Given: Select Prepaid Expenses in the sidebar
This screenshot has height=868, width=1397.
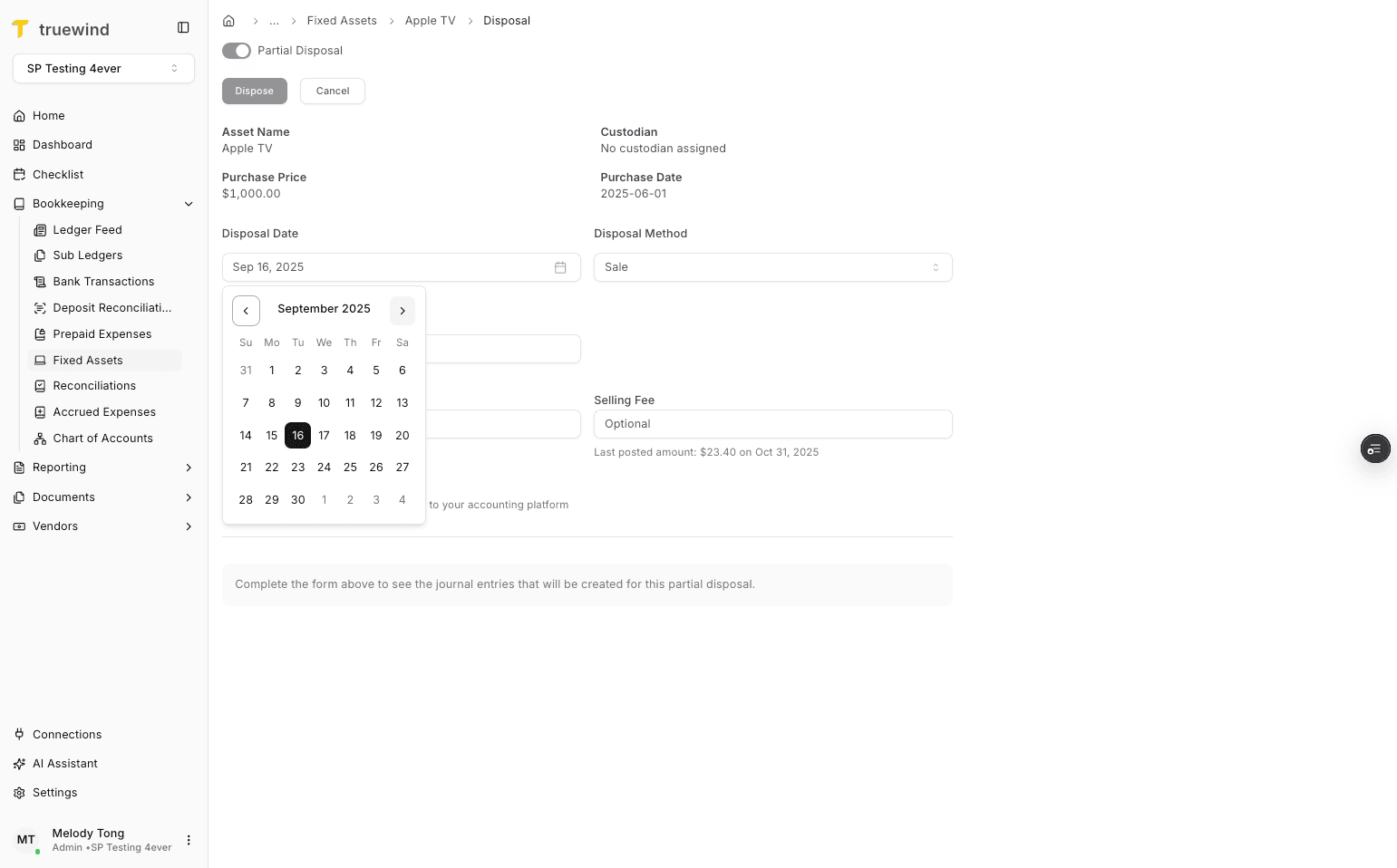Looking at the screenshot, I should pos(102,333).
